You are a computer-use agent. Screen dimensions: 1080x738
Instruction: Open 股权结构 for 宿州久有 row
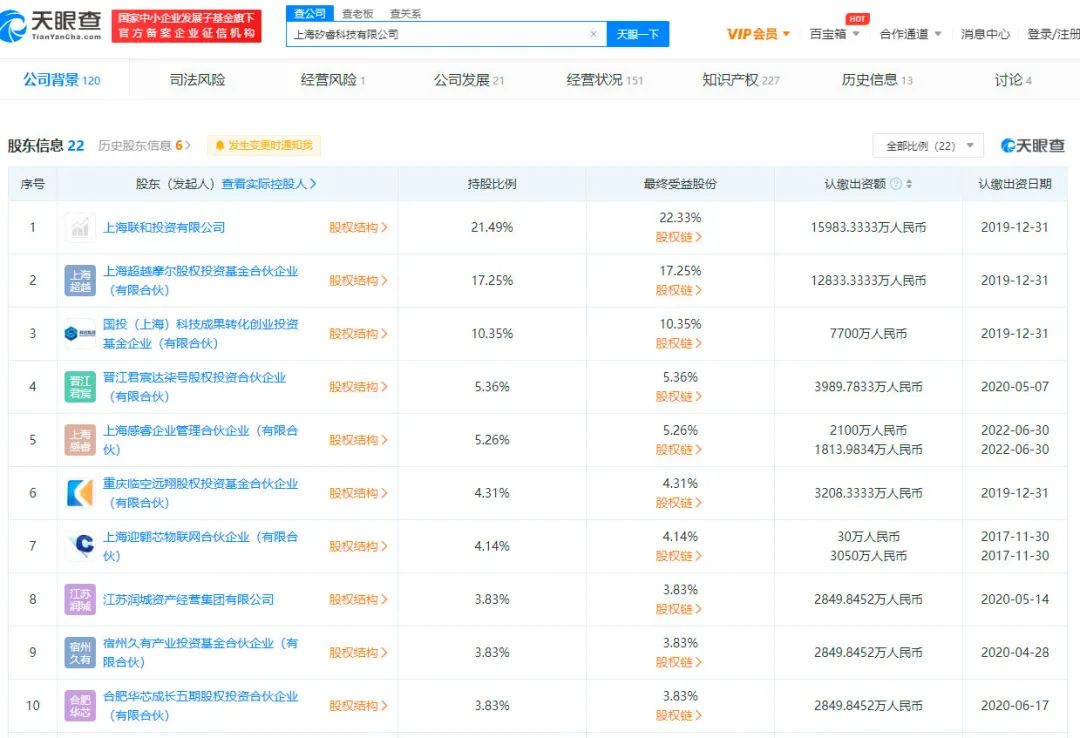pos(357,653)
